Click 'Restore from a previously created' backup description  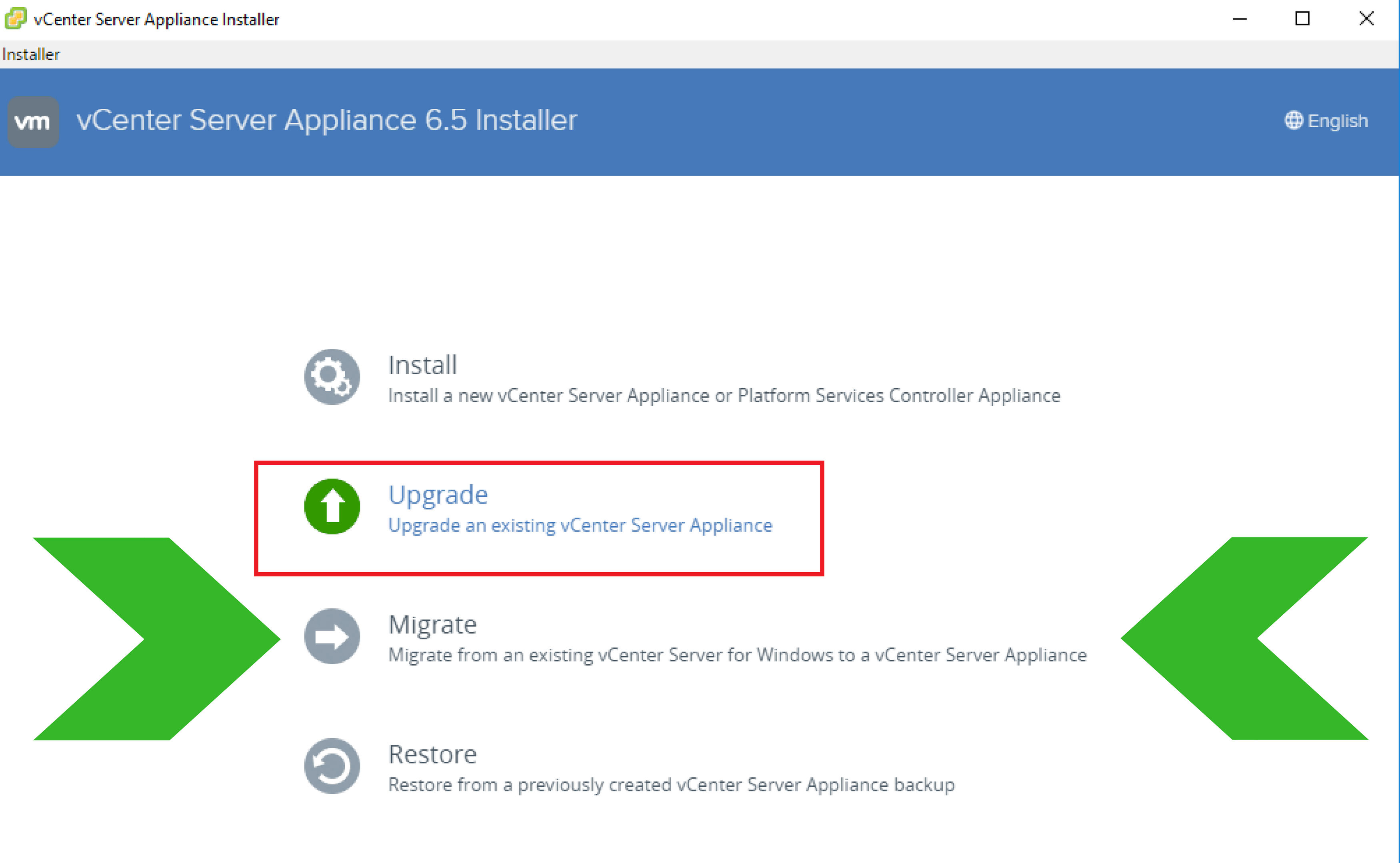(x=671, y=785)
